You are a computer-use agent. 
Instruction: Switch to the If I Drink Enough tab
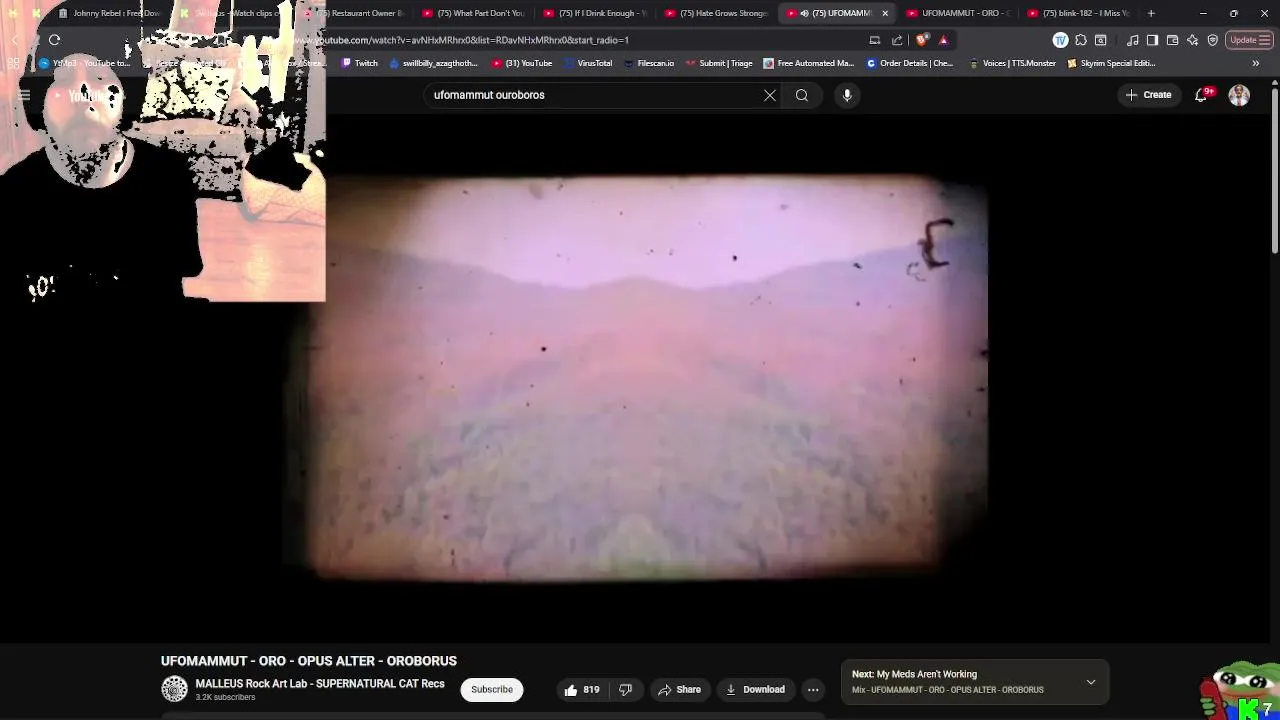(x=595, y=13)
